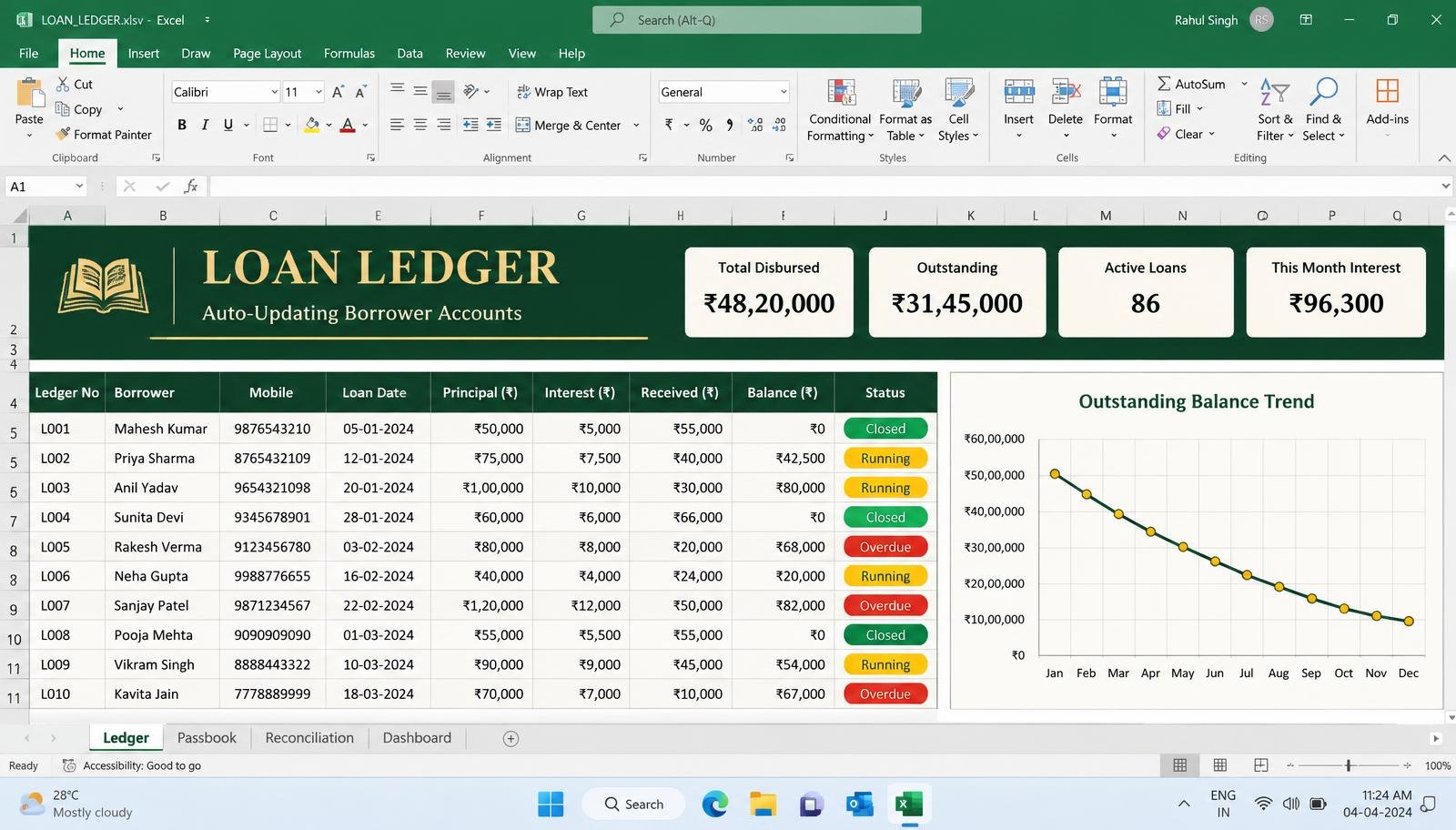Viewport: 1456px width, 830px height.
Task: Click the Cut scissors icon
Action: [63, 84]
